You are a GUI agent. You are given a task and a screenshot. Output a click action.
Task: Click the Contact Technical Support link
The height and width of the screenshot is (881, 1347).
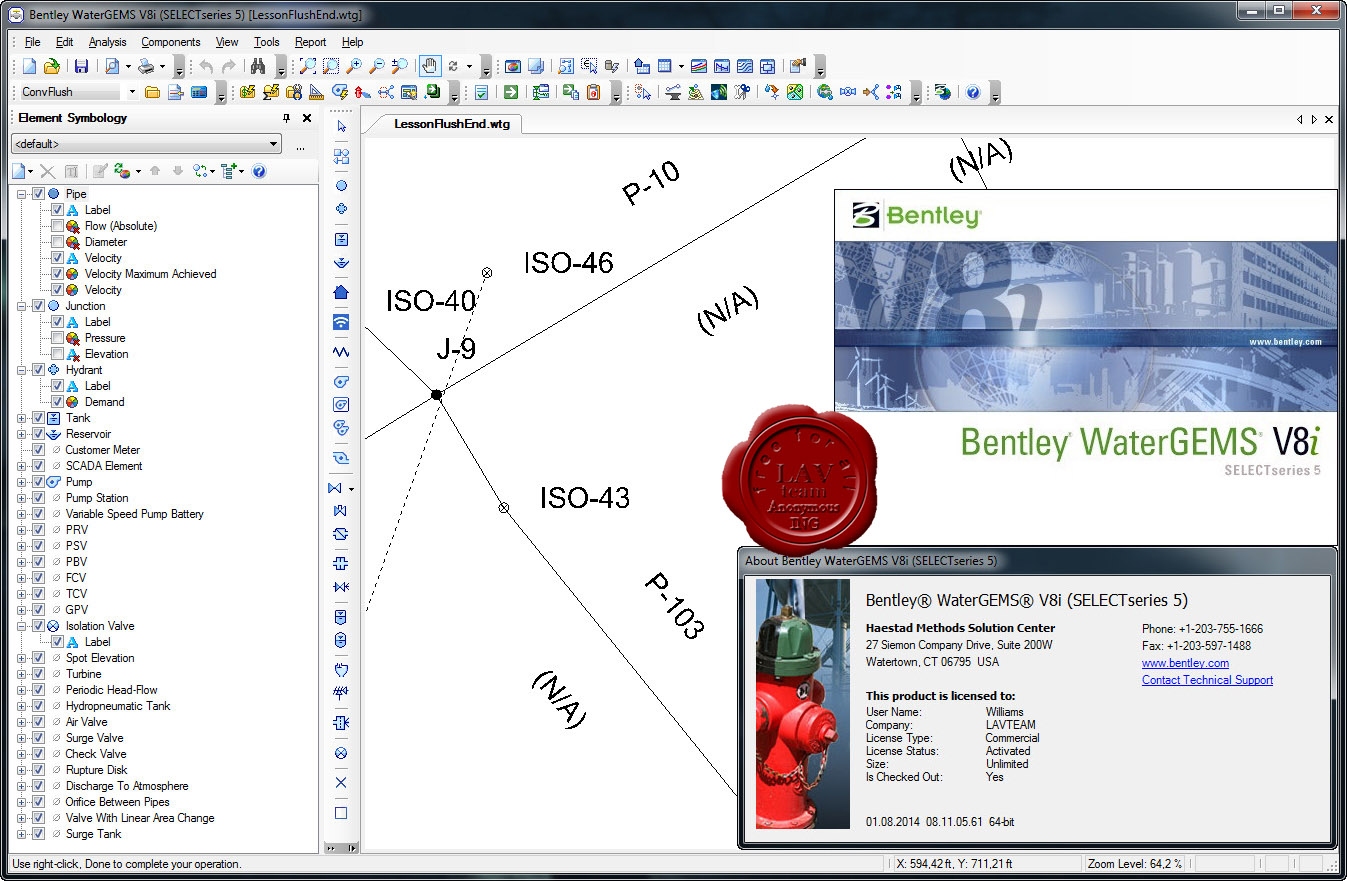pyautogui.click(x=1207, y=680)
